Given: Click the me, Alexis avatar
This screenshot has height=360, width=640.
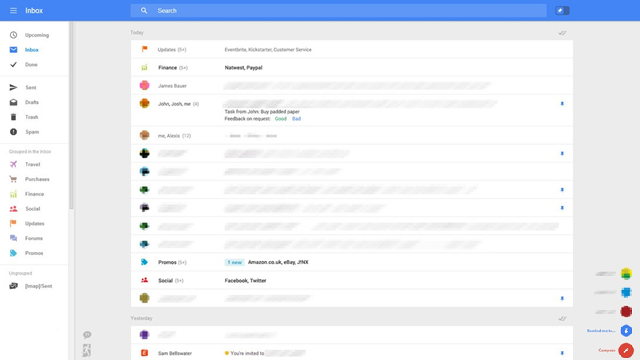Looking at the screenshot, I should tap(144, 135).
